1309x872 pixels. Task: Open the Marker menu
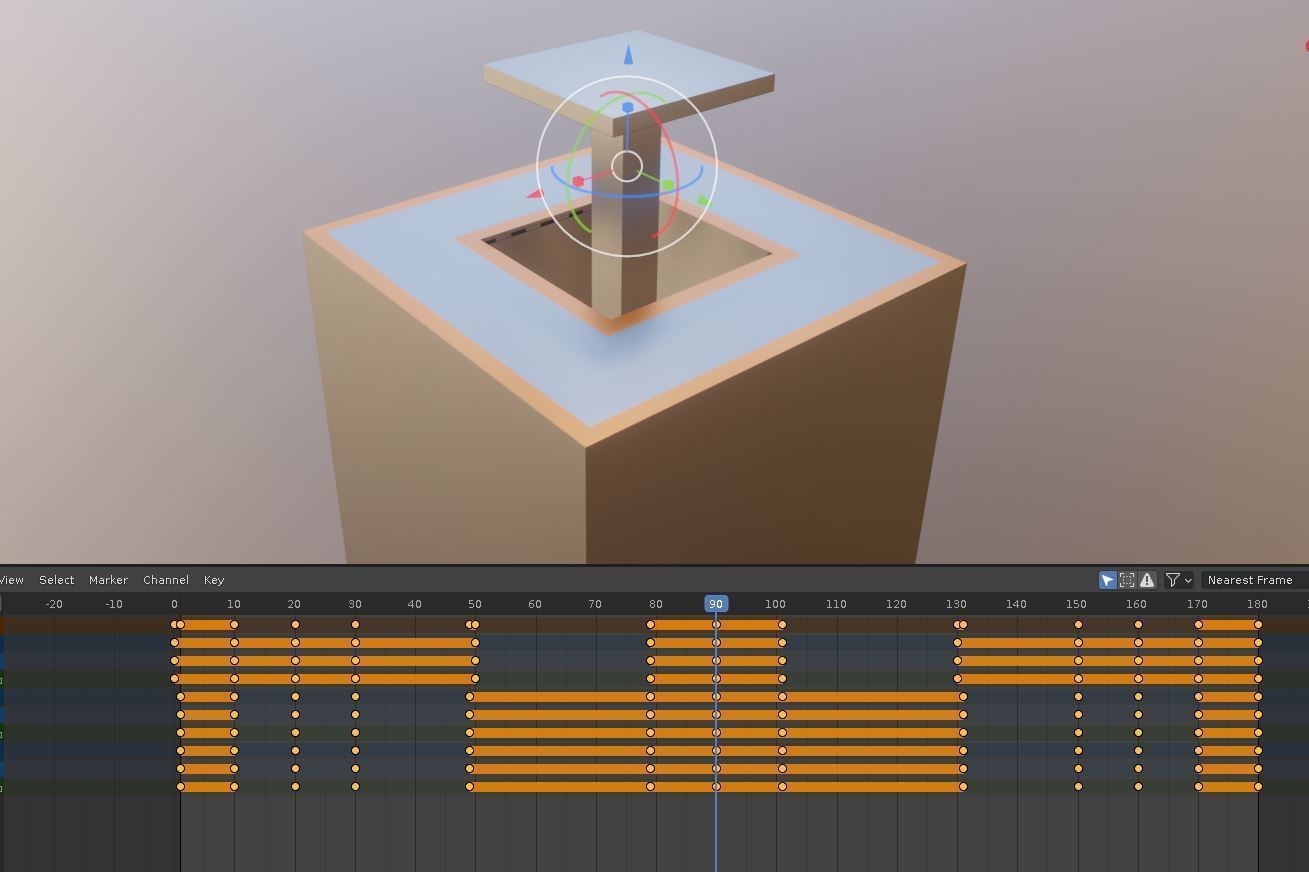pyautogui.click(x=108, y=580)
